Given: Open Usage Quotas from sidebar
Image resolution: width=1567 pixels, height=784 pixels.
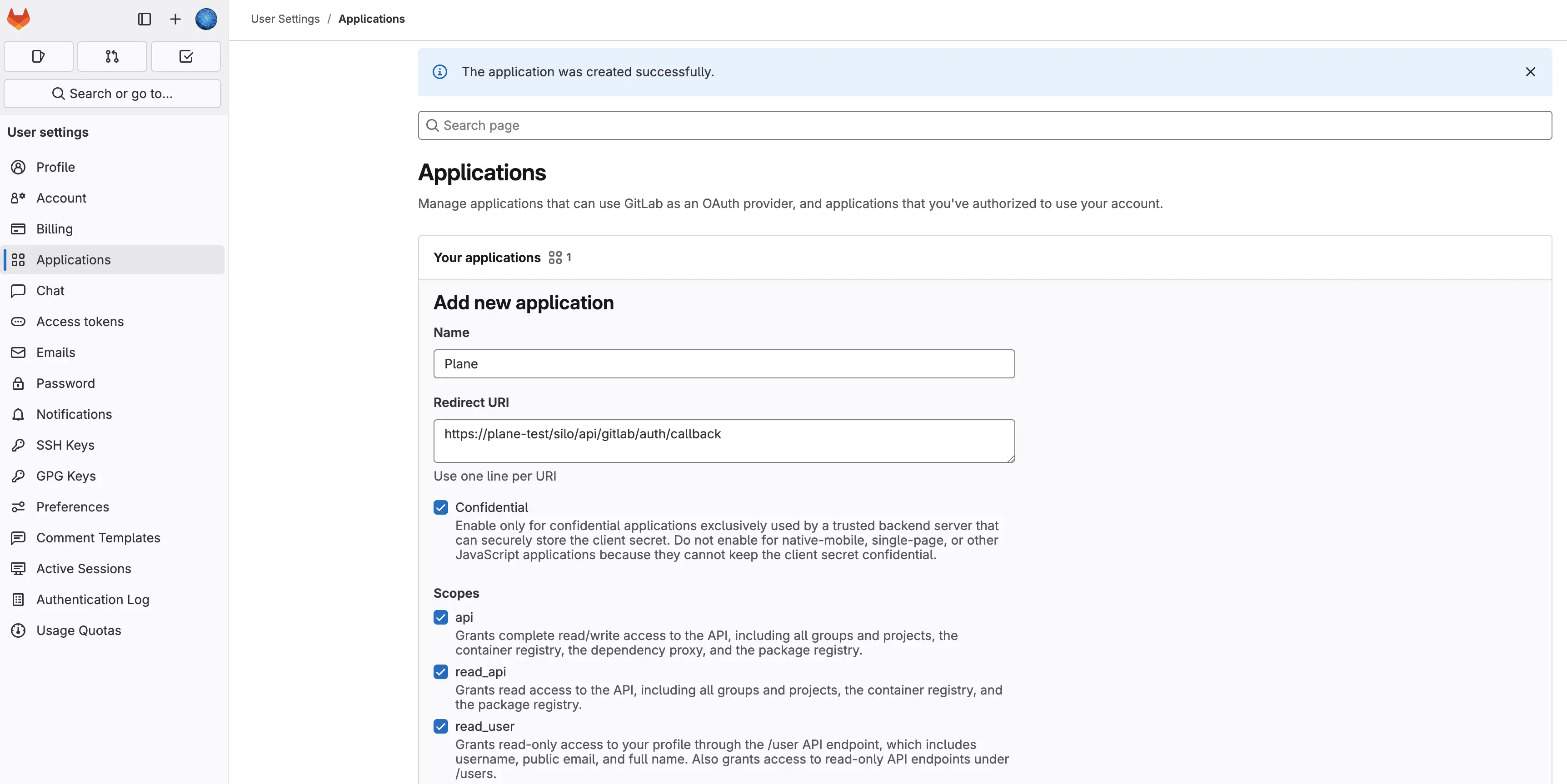Looking at the screenshot, I should click(79, 631).
